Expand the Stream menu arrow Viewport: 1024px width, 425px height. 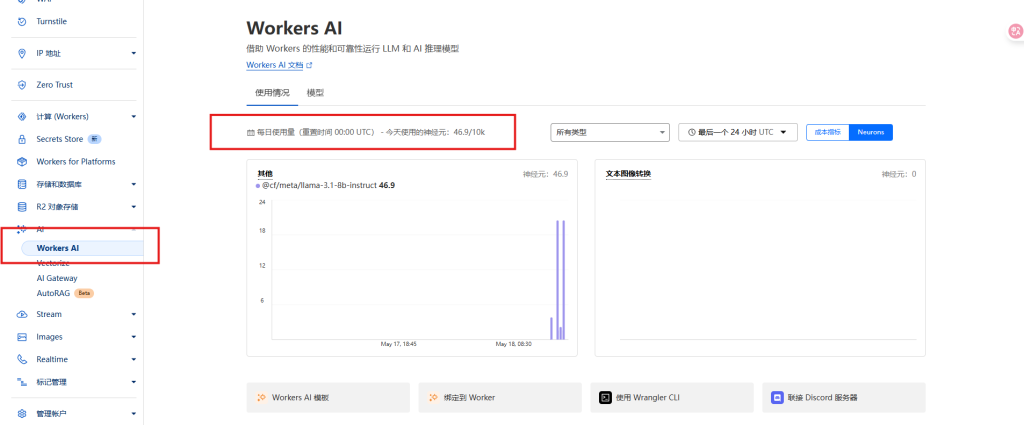pos(133,314)
